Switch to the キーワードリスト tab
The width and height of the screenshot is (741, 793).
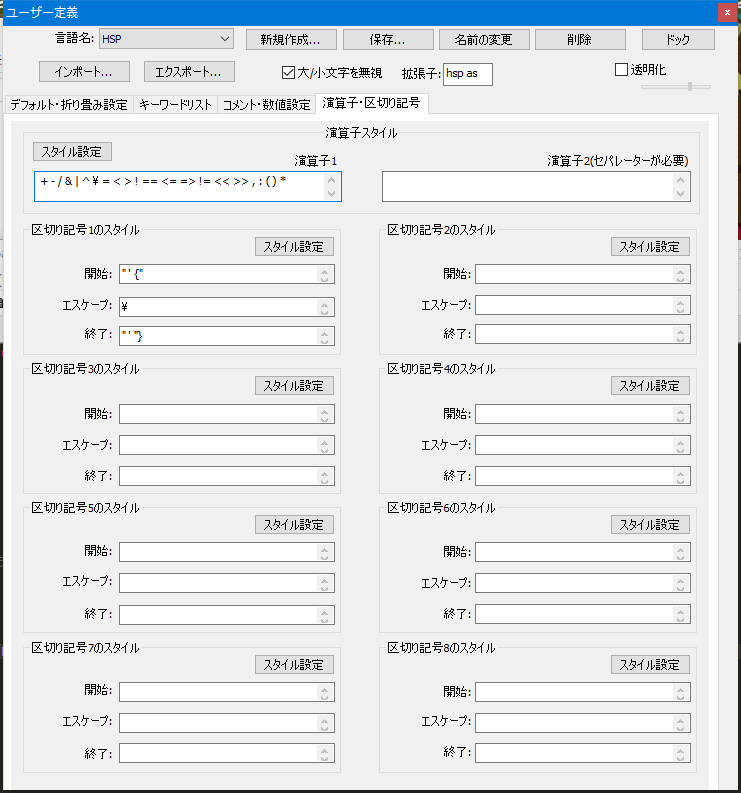click(x=175, y=105)
